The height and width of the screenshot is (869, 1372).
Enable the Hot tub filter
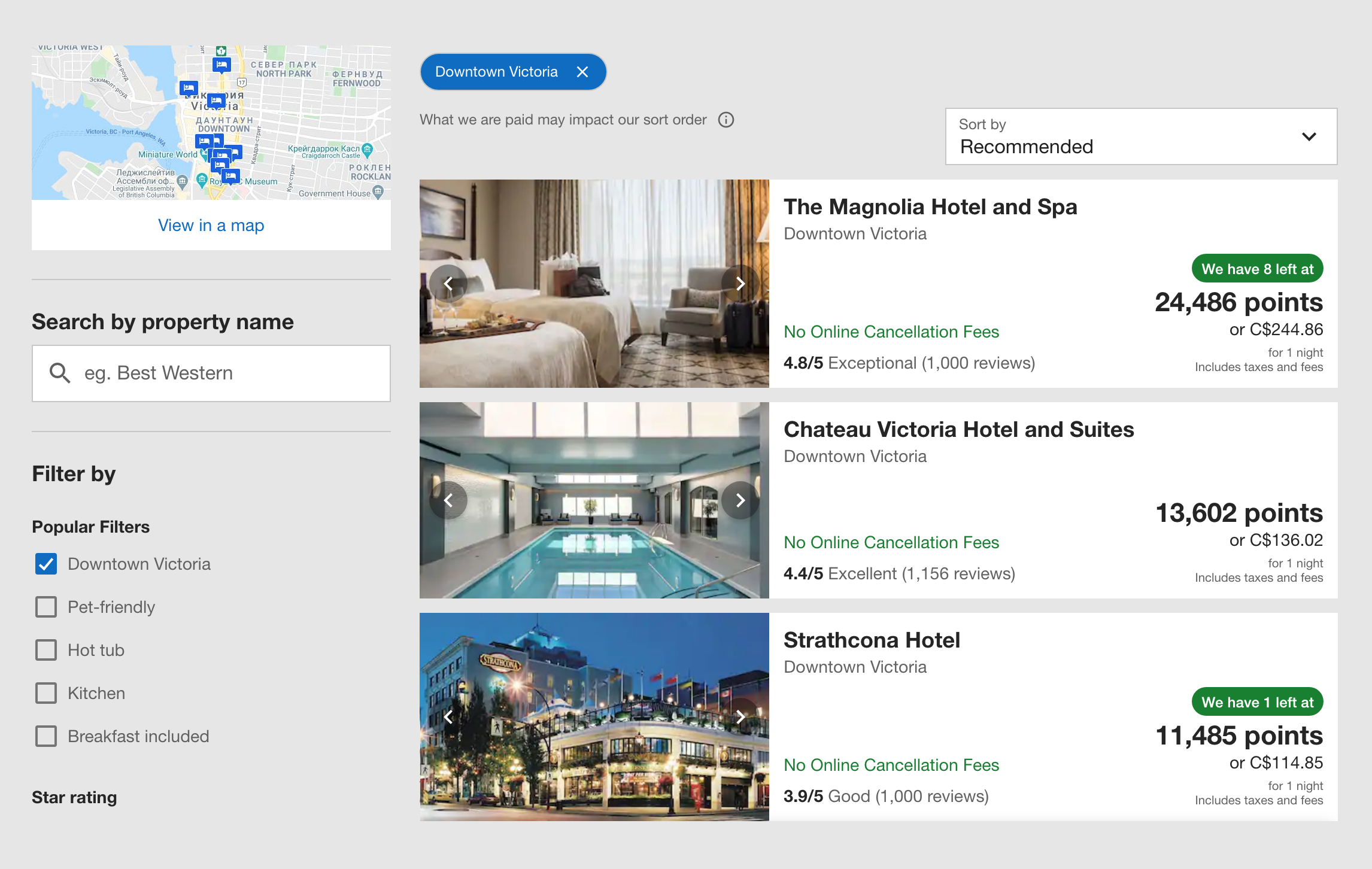coord(46,650)
